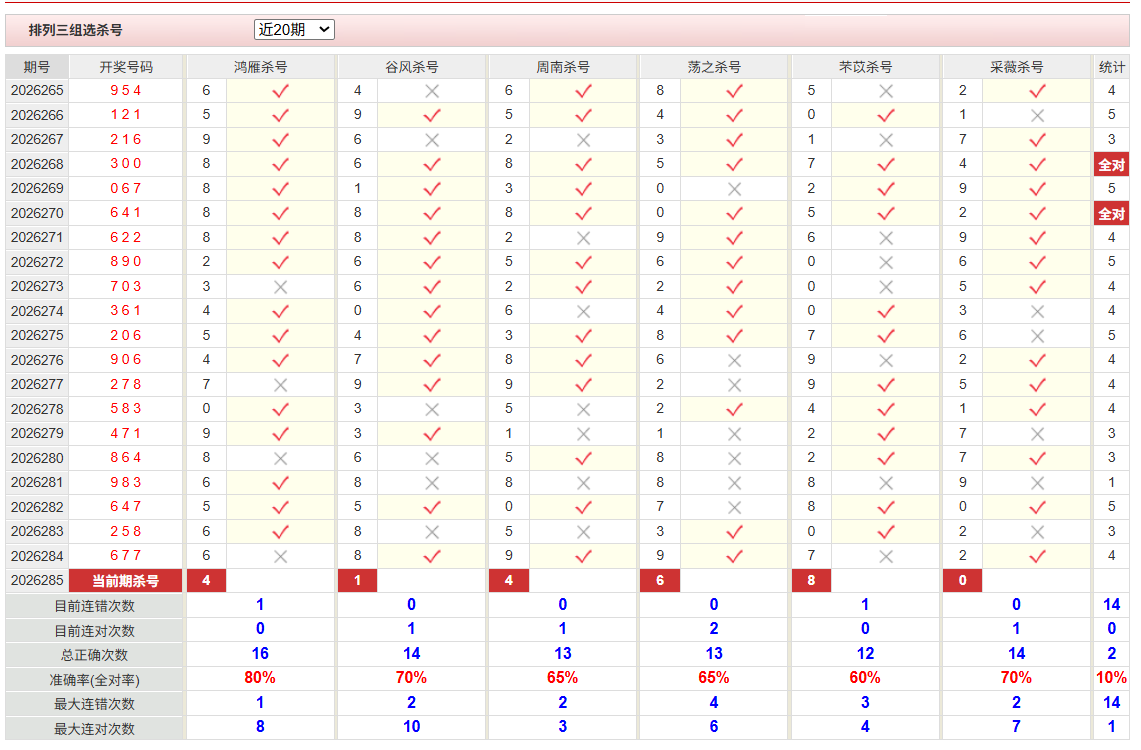Click issue number 2026277

click(x=37, y=384)
